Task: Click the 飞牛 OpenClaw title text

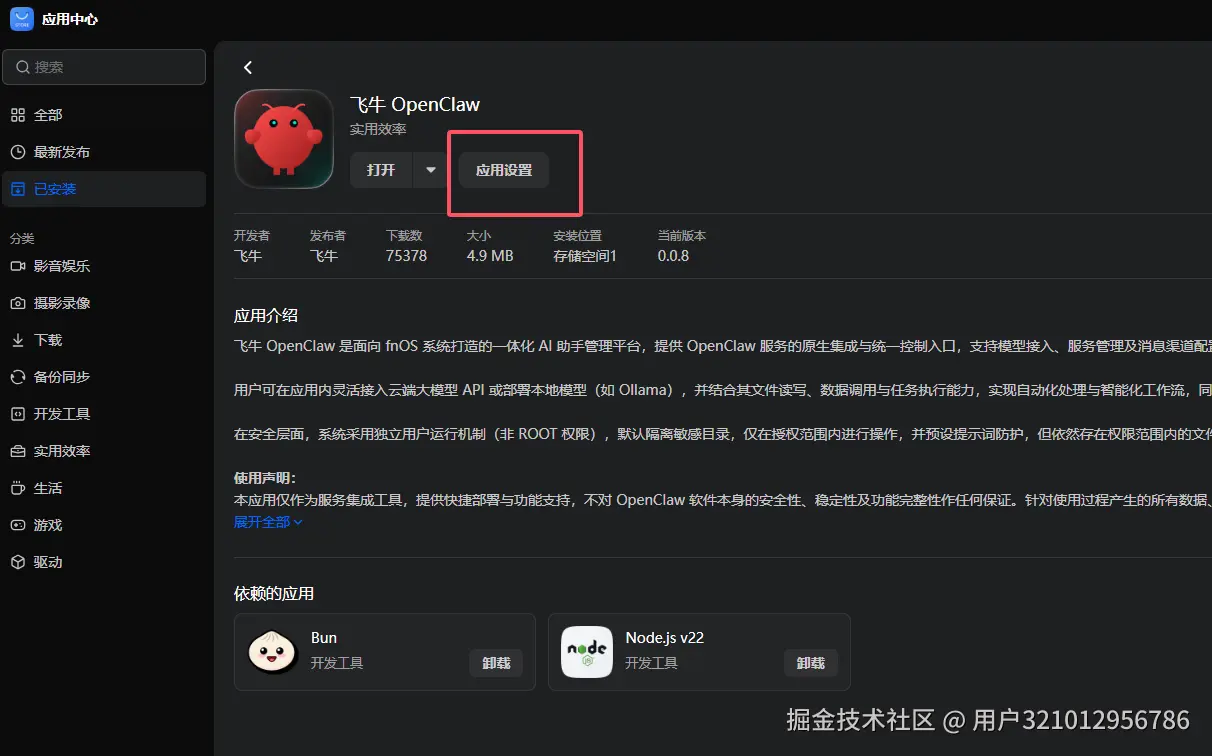Action: [x=415, y=104]
